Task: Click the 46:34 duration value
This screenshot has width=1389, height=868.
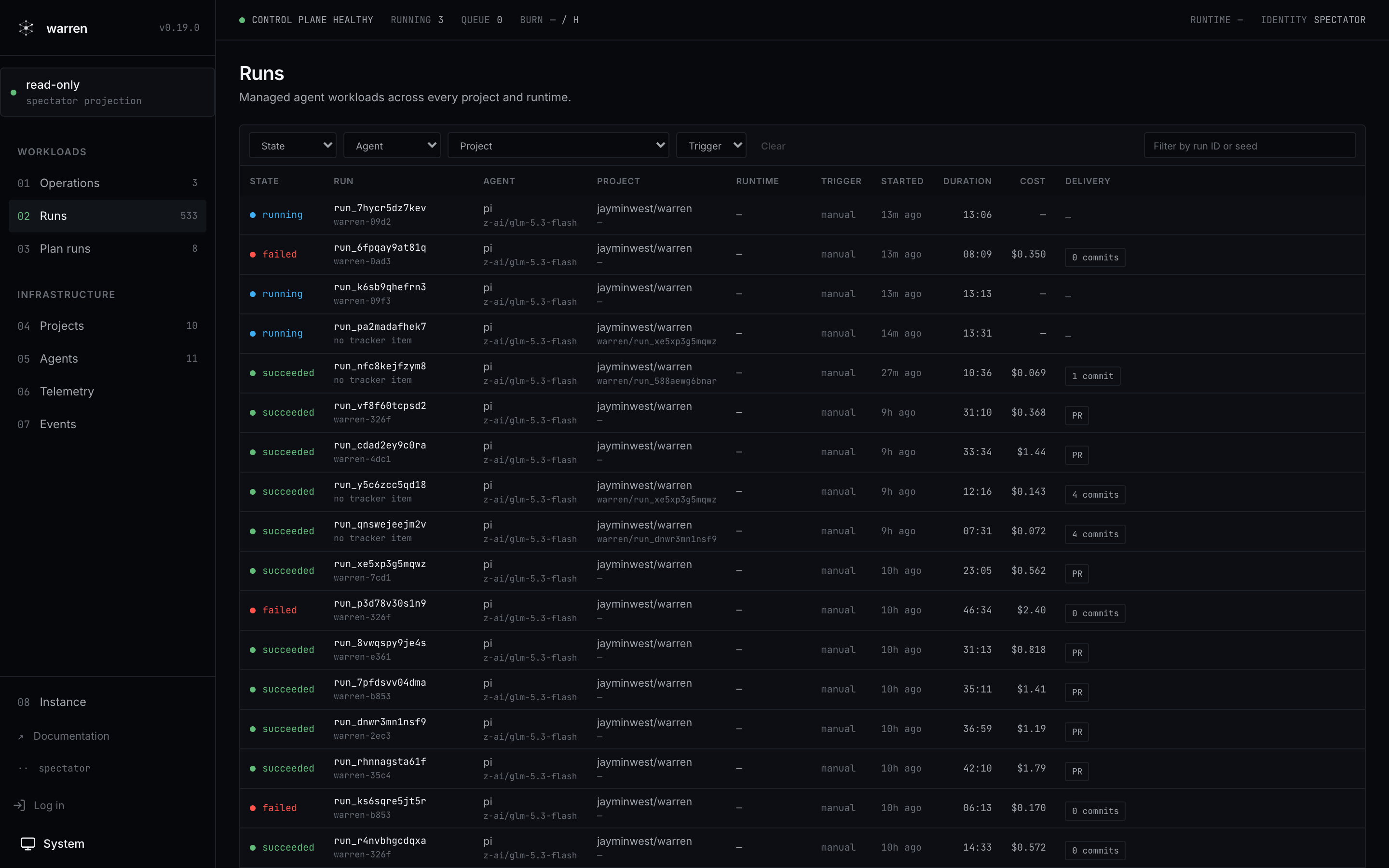Action: [977, 610]
